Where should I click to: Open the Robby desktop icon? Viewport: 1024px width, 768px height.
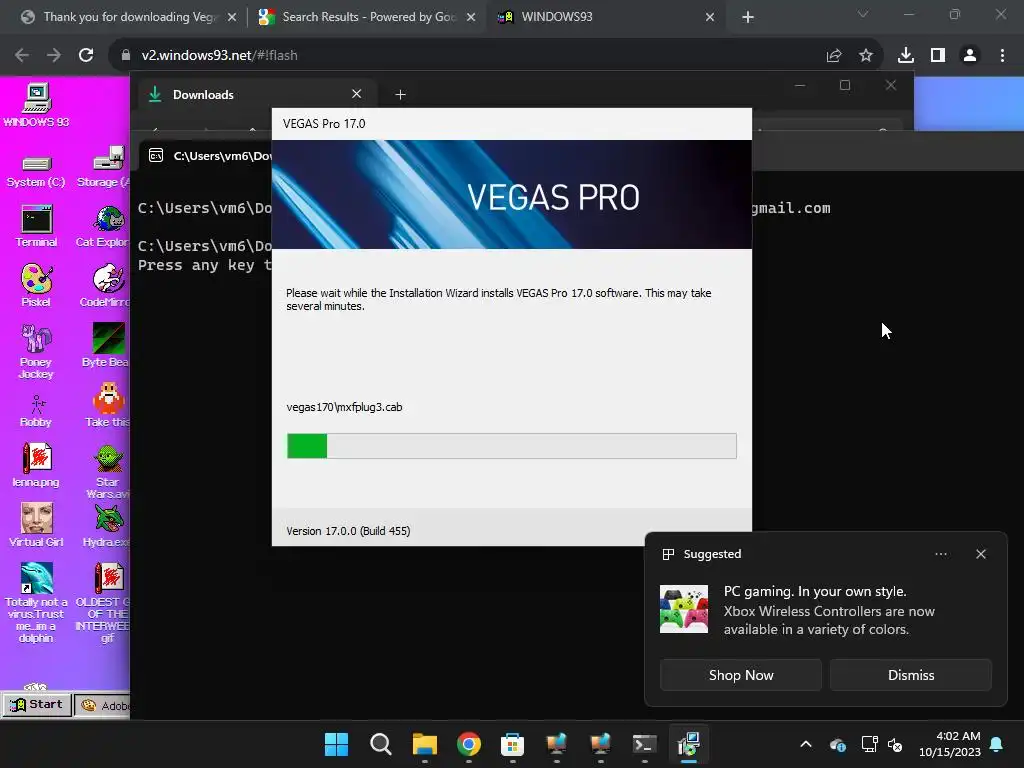(36, 411)
